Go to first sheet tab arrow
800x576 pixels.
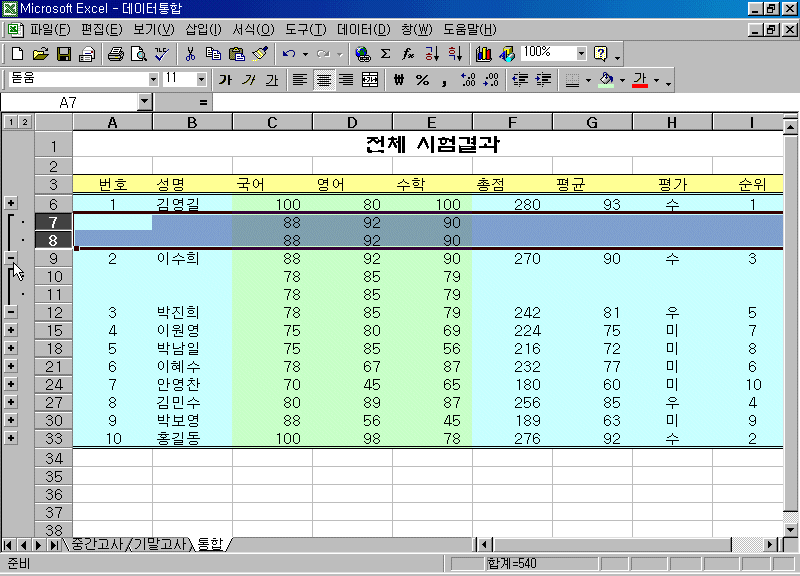click(8, 545)
